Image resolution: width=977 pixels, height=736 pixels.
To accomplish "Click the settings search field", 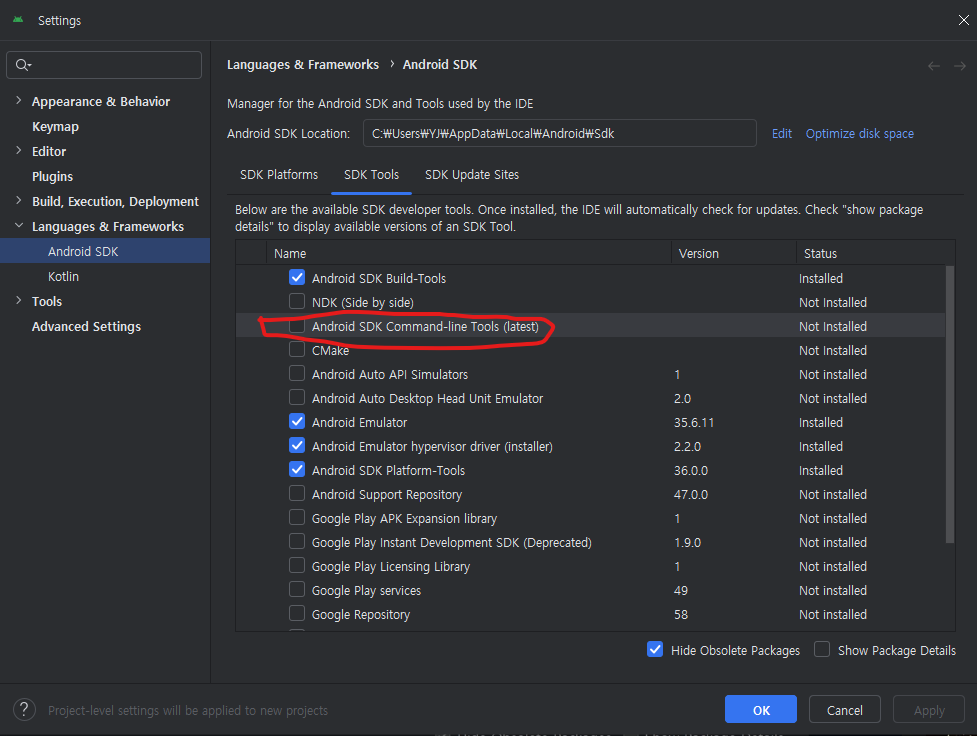I will click(104, 65).
